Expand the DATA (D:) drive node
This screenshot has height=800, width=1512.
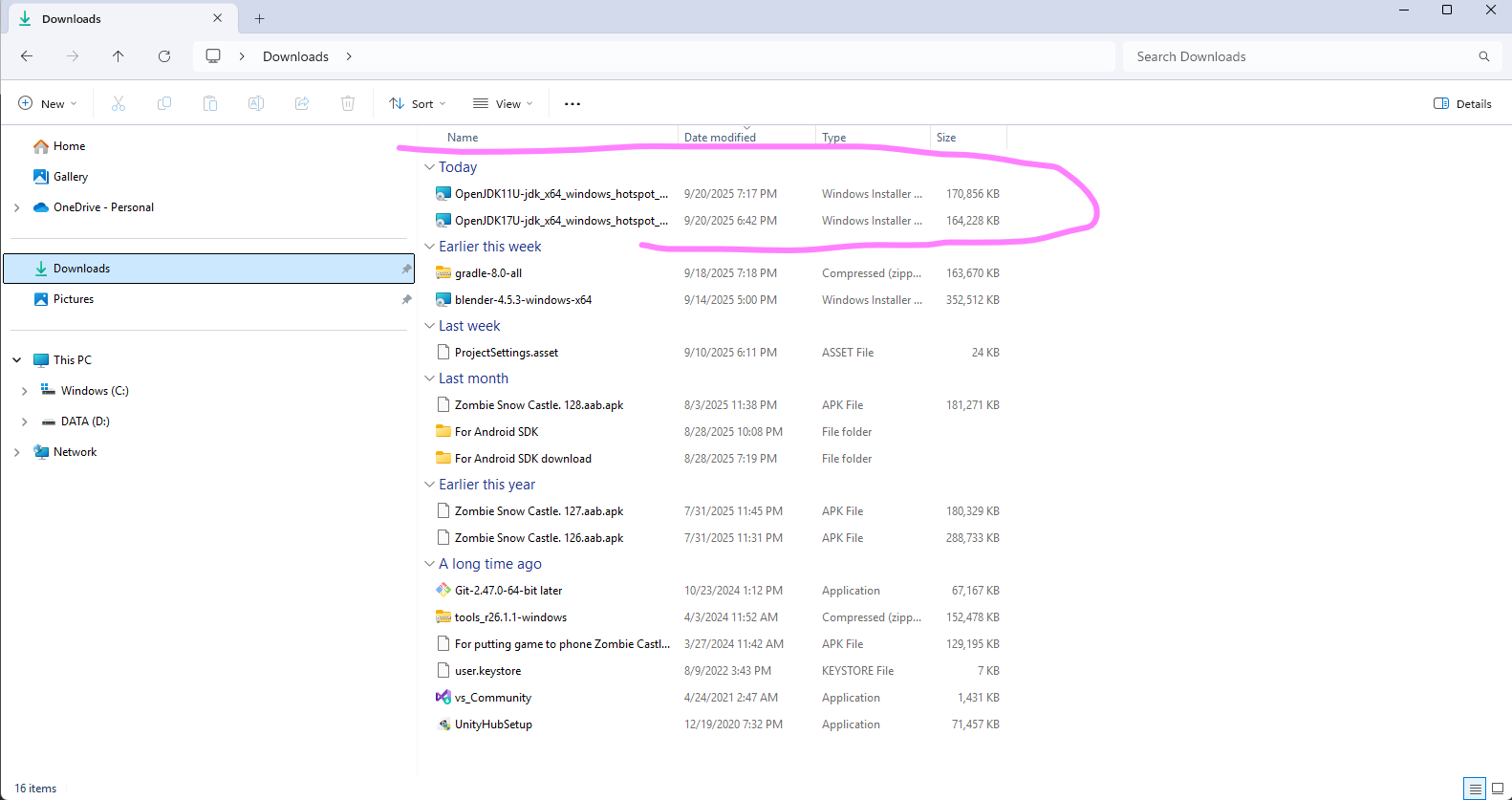(x=24, y=422)
